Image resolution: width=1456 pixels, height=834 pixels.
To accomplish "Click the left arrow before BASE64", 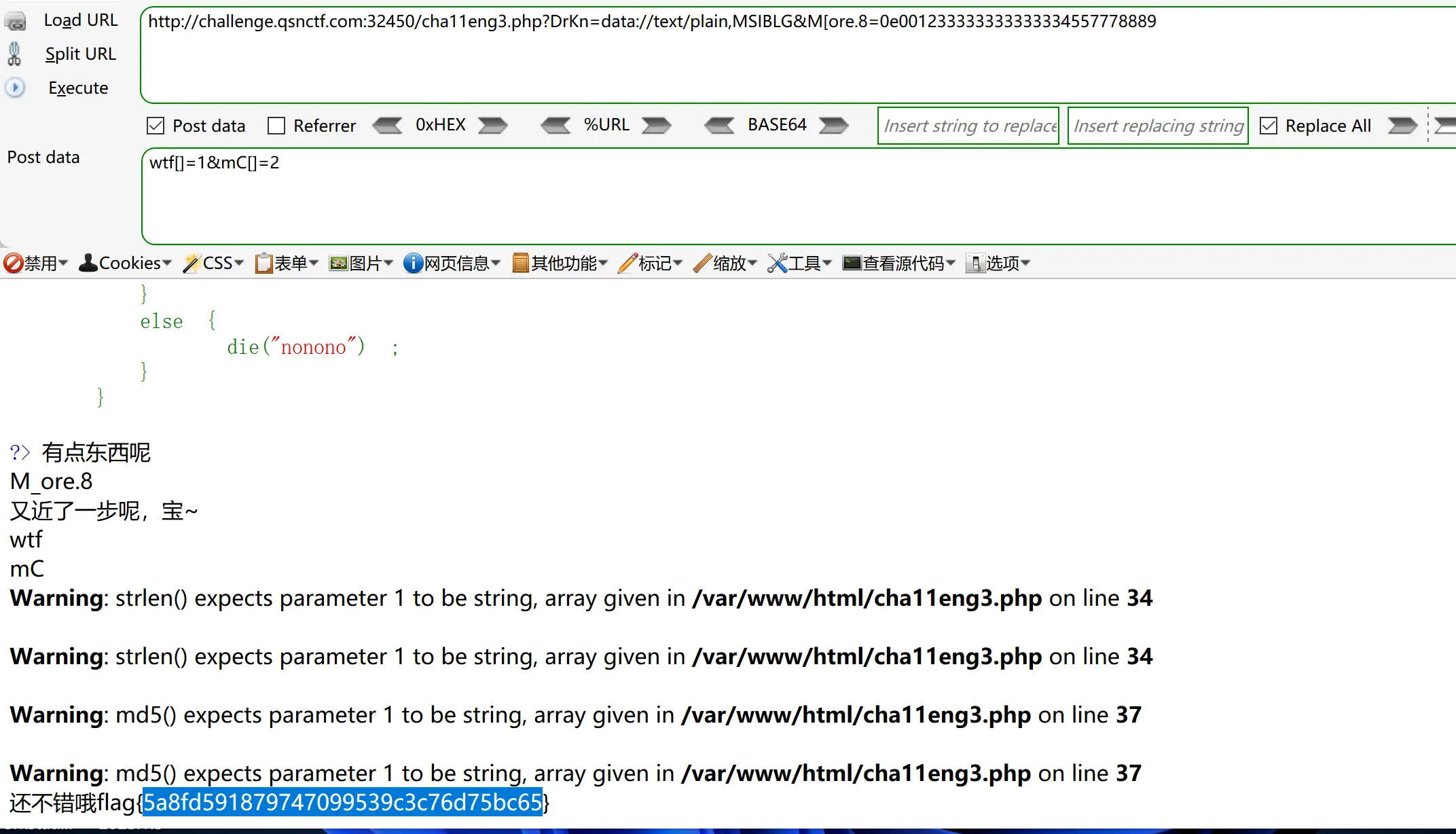I will click(719, 126).
